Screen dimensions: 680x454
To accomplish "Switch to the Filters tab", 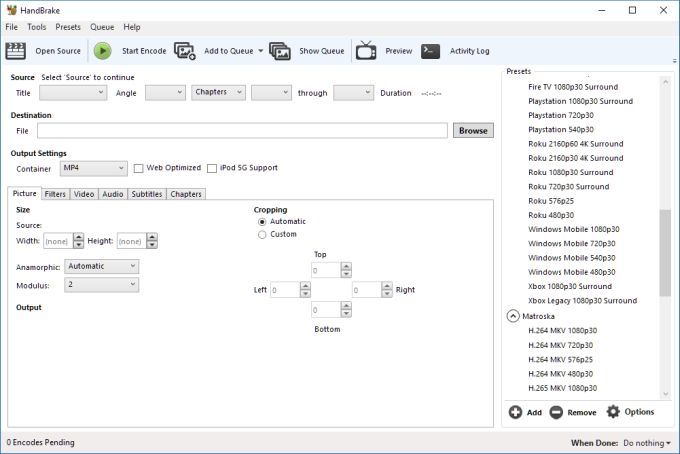I will [55, 194].
